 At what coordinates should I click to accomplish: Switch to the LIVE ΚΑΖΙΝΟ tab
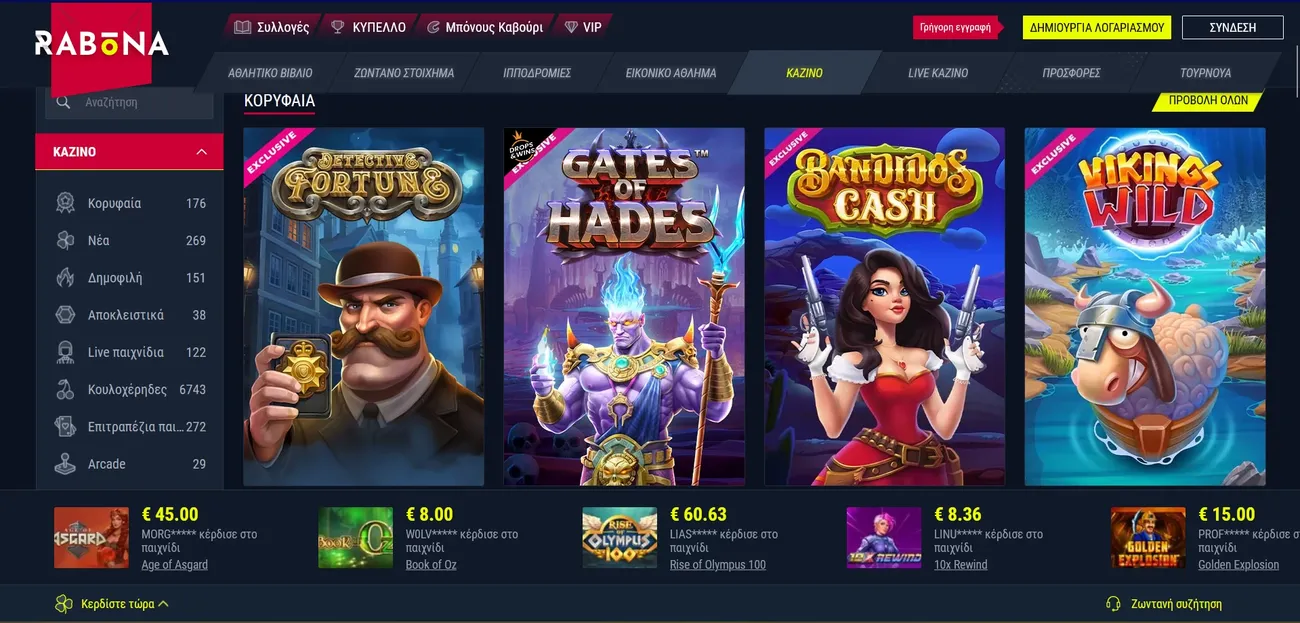pyautogui.click(x=938, y=73)
